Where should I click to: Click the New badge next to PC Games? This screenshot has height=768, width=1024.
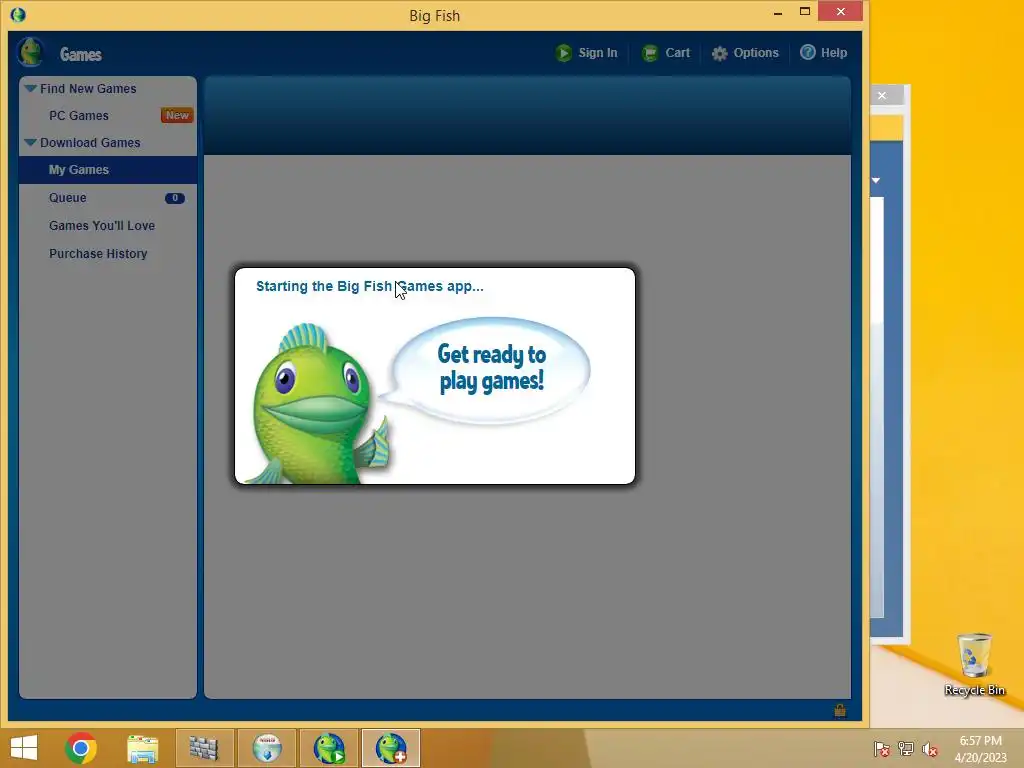click(x=177, y=115)
